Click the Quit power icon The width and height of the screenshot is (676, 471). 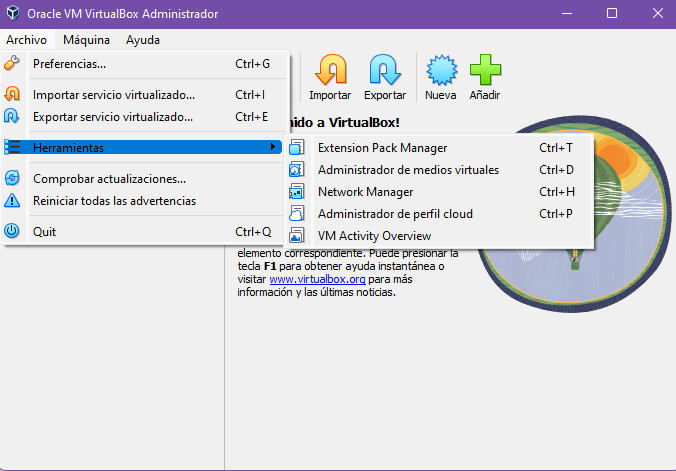[x=12, y=231]
